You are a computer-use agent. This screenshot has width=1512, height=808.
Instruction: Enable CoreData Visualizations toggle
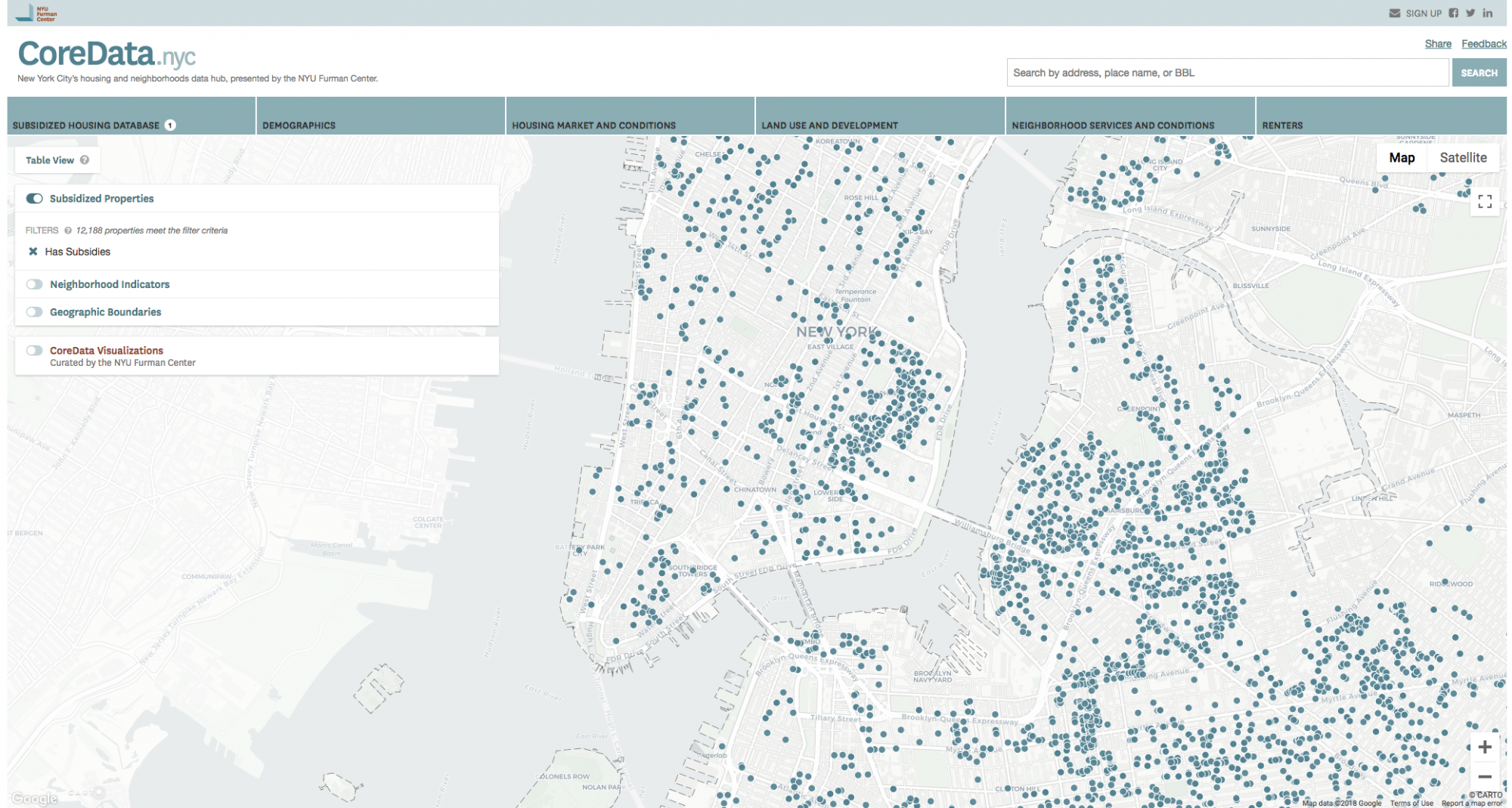point(34,351)
